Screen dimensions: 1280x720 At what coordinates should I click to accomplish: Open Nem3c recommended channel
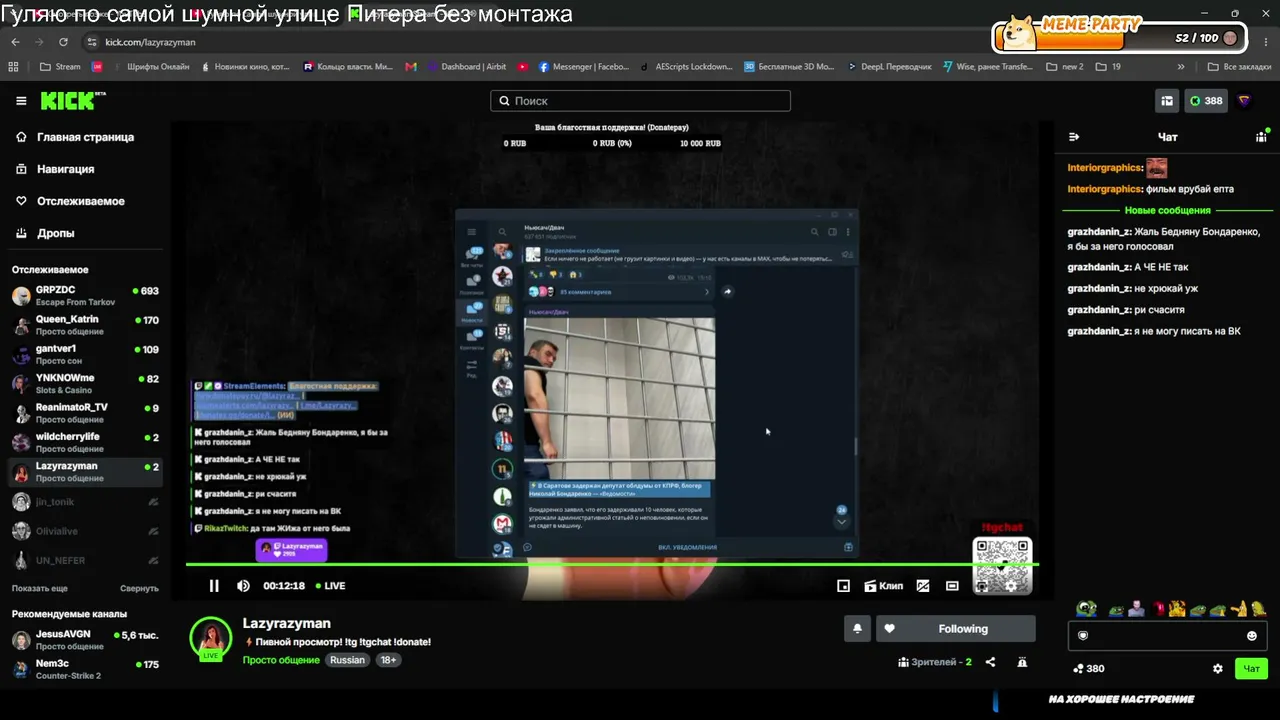[x=85, y=669]
